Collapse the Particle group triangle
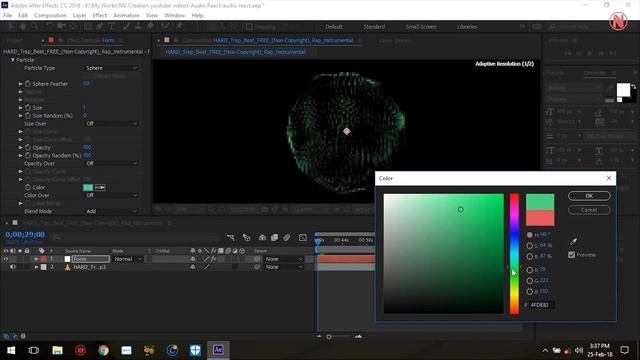The image size is (640, 360). click(13, 60)
